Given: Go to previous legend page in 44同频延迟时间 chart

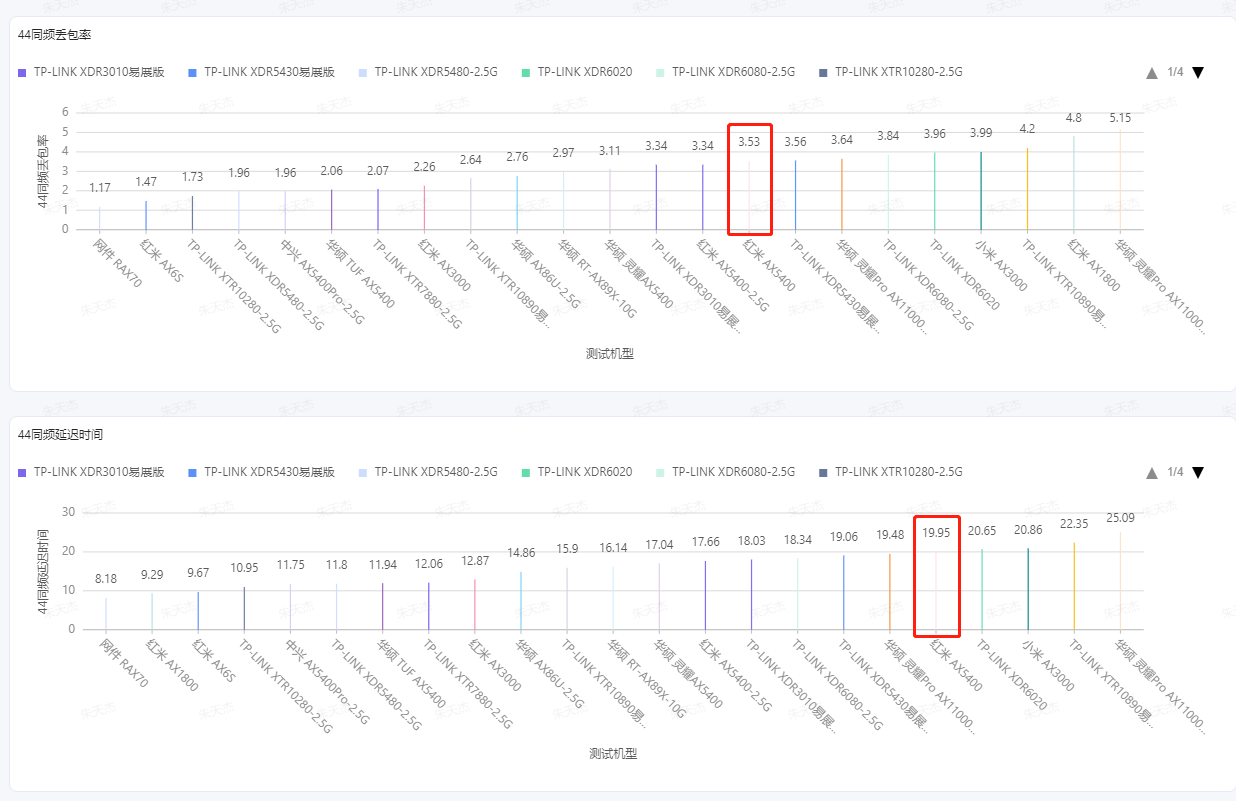Looking at the screenshot, I should (1152, 472).
